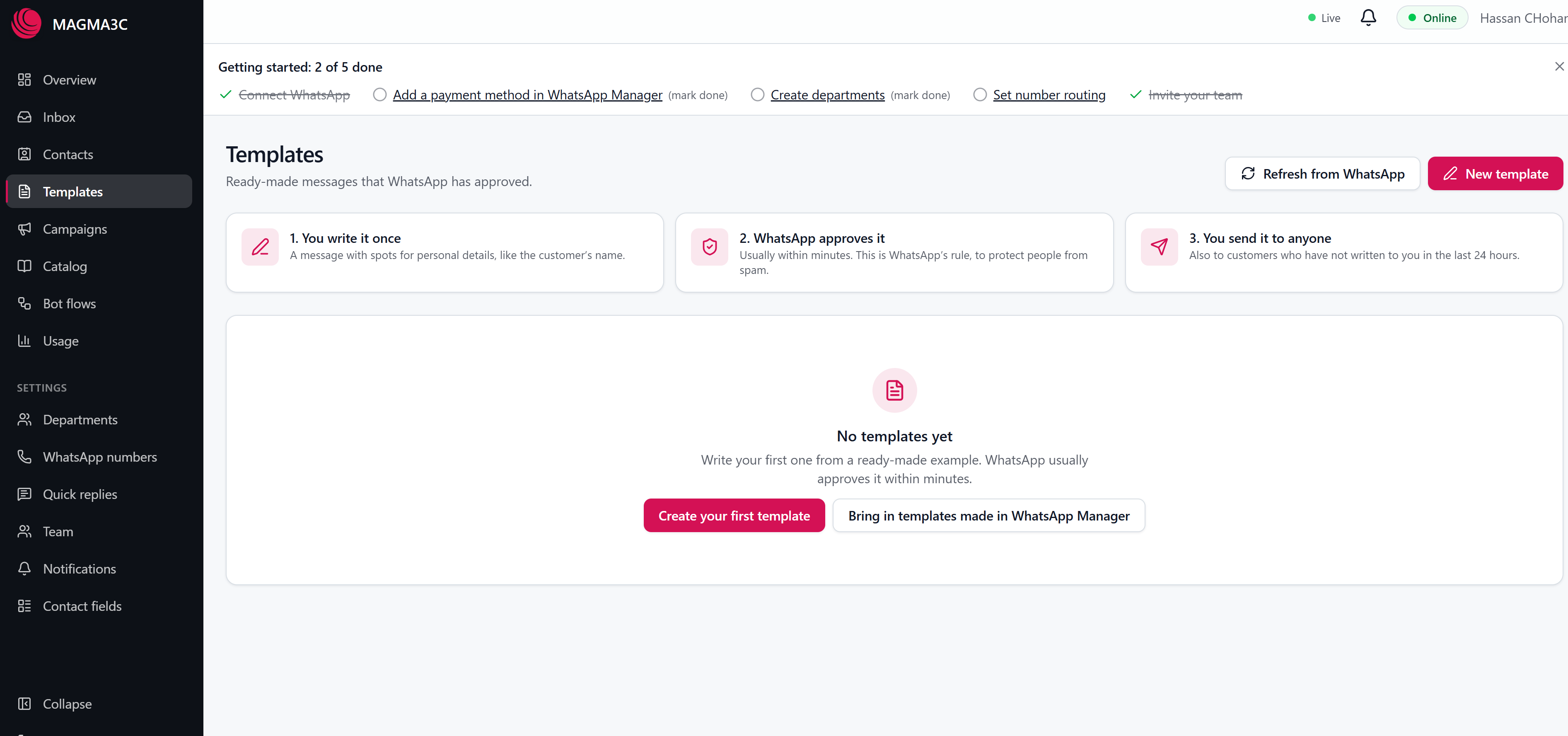Bring in templates made in WhatsApp Manager
The width and height of the screenshot is (1568, 736).
(988, 516)
